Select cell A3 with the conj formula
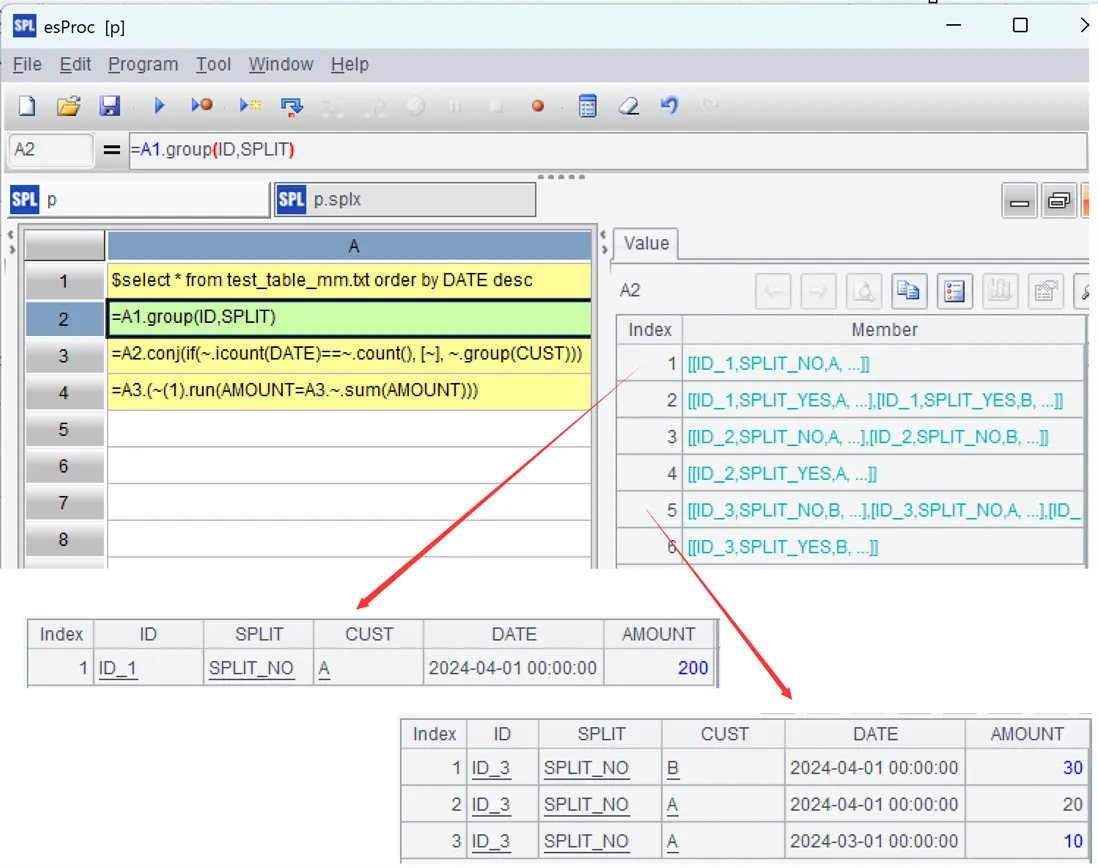Image resolution: width=1098 pixels, height=868 pixels. 349,354
